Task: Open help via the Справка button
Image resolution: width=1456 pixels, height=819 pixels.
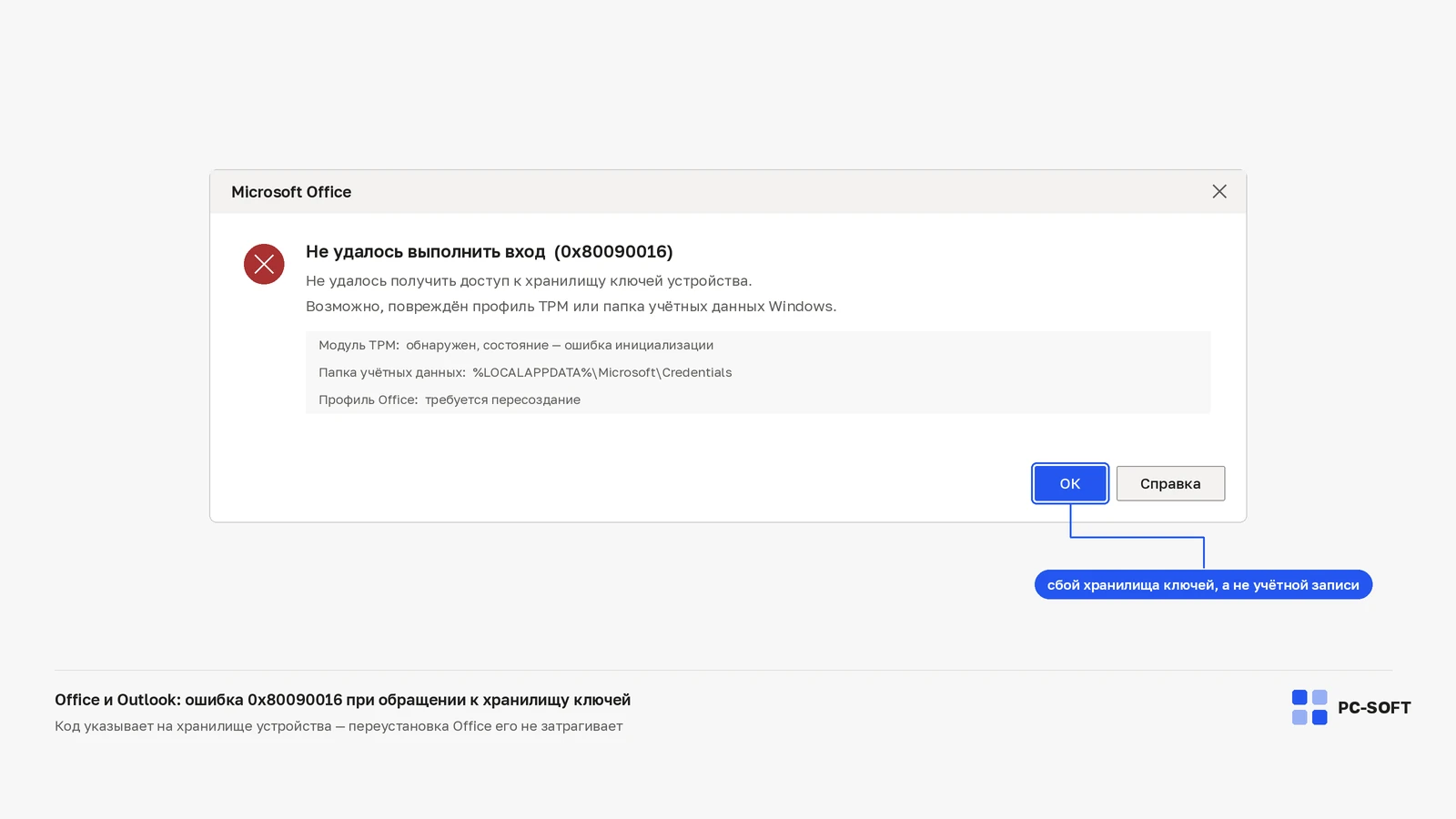Action: (1170, 483)
